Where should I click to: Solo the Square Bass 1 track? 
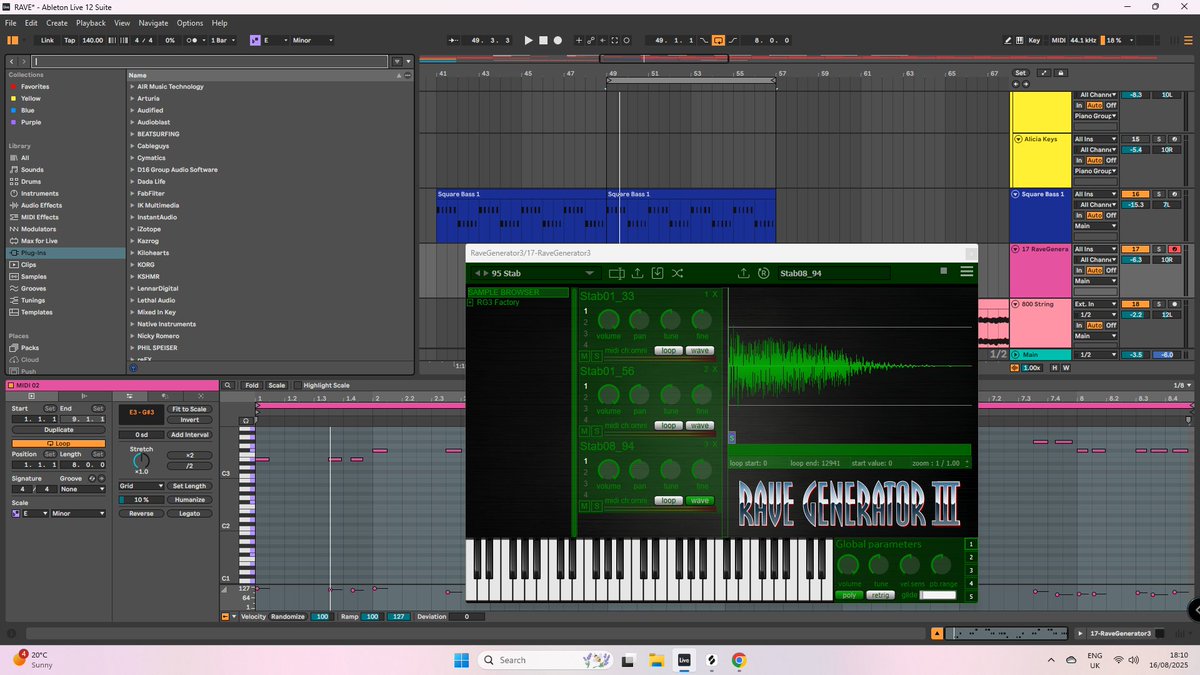(x=1159, y=194)
